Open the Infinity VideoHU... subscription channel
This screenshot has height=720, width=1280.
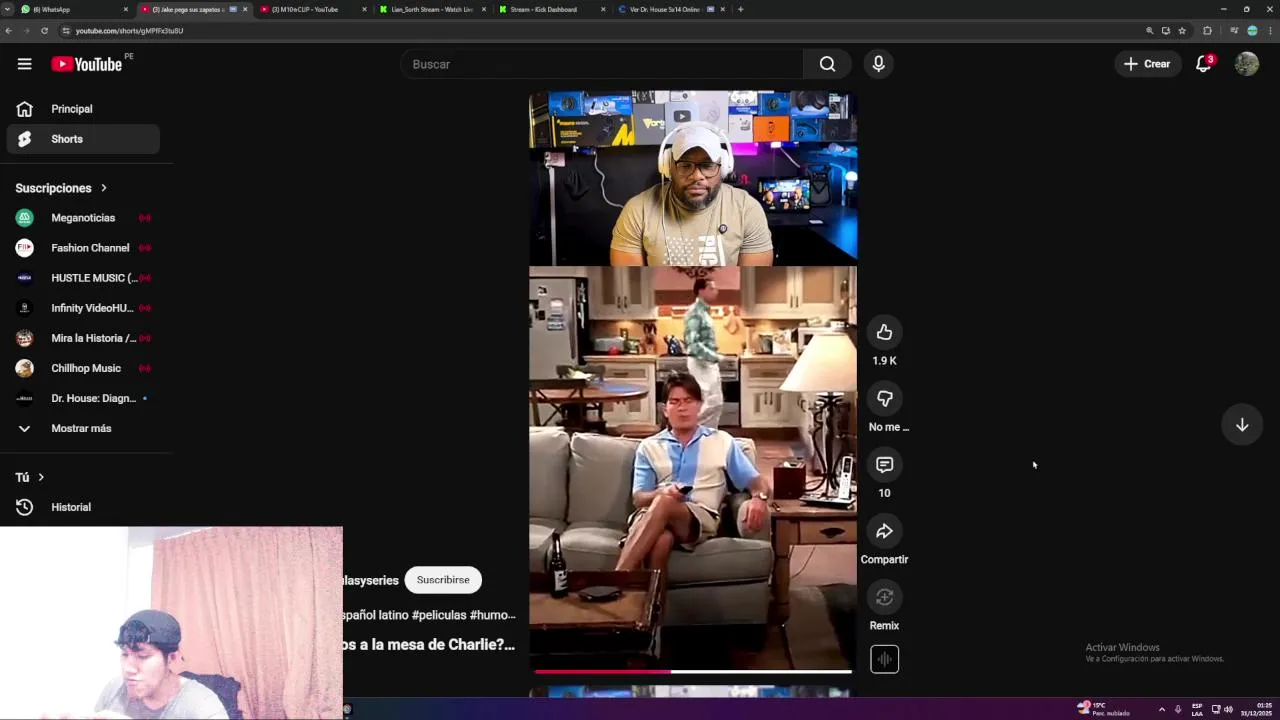tap(83, 308)
